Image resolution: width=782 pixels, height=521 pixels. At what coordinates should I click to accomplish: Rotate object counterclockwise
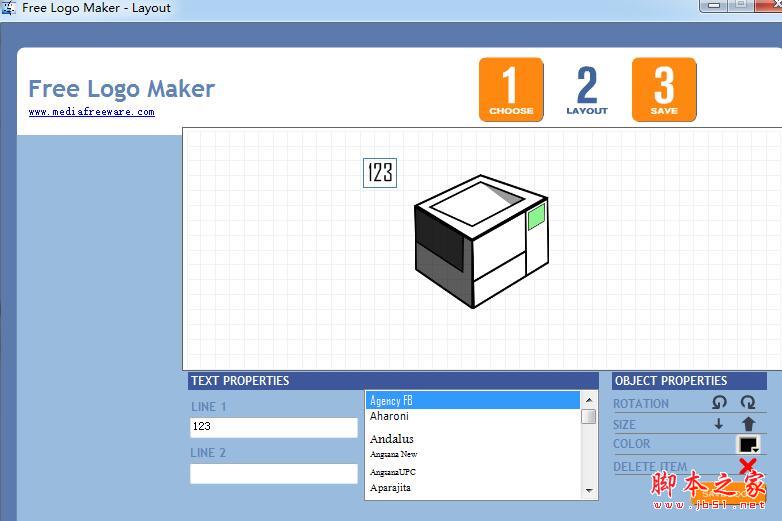719,402
